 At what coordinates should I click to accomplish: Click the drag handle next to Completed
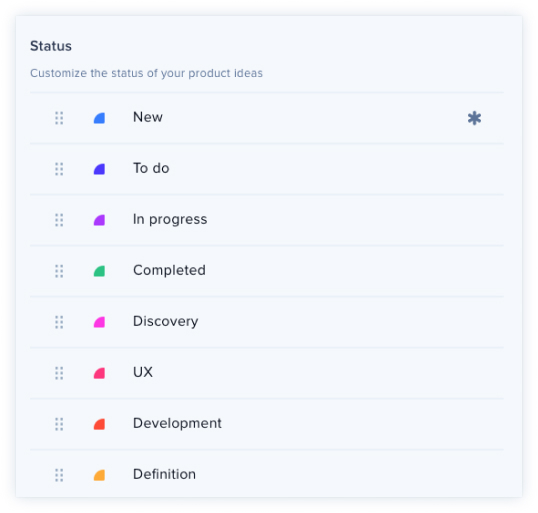click(59, 271)
